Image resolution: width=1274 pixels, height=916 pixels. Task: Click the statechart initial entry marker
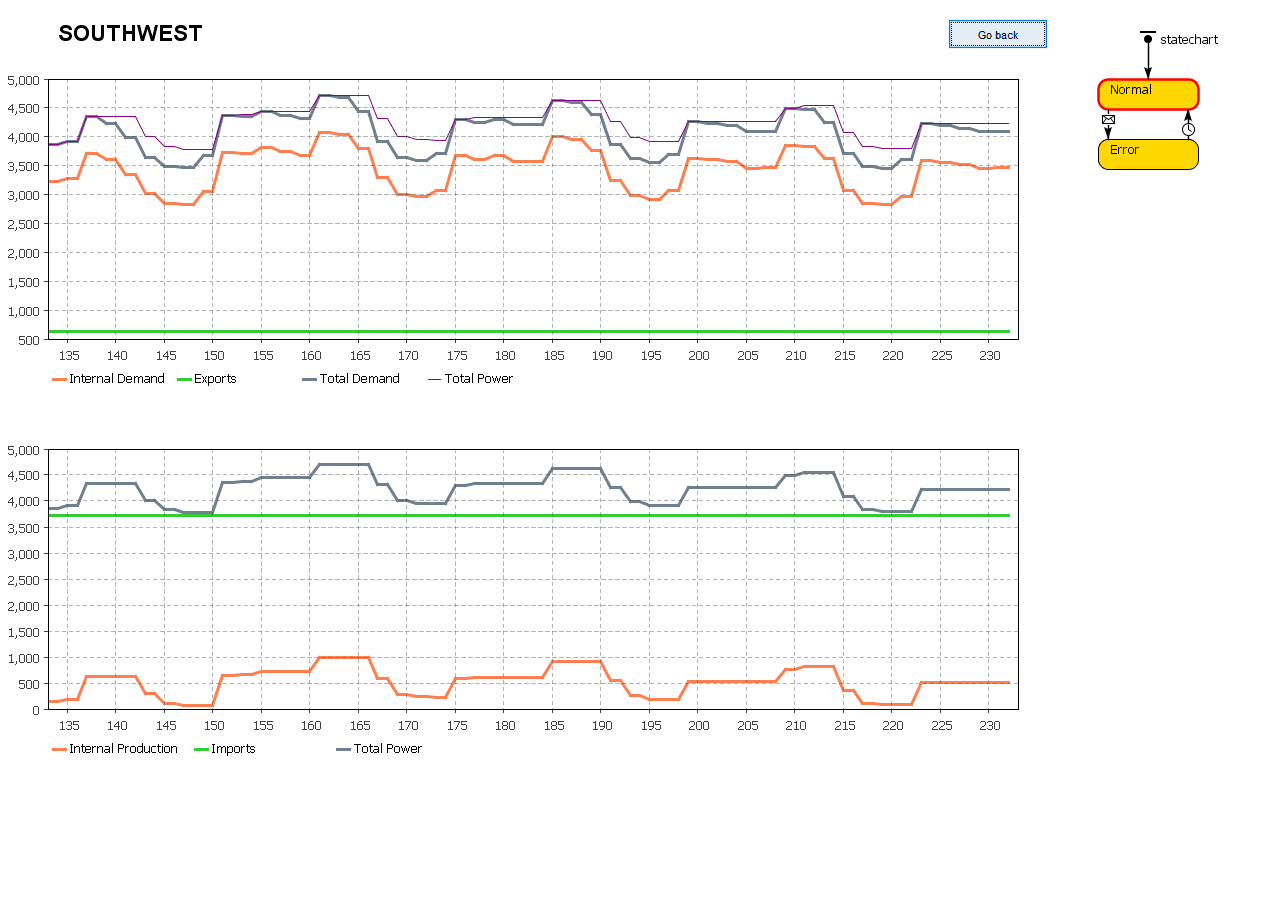1147,36
